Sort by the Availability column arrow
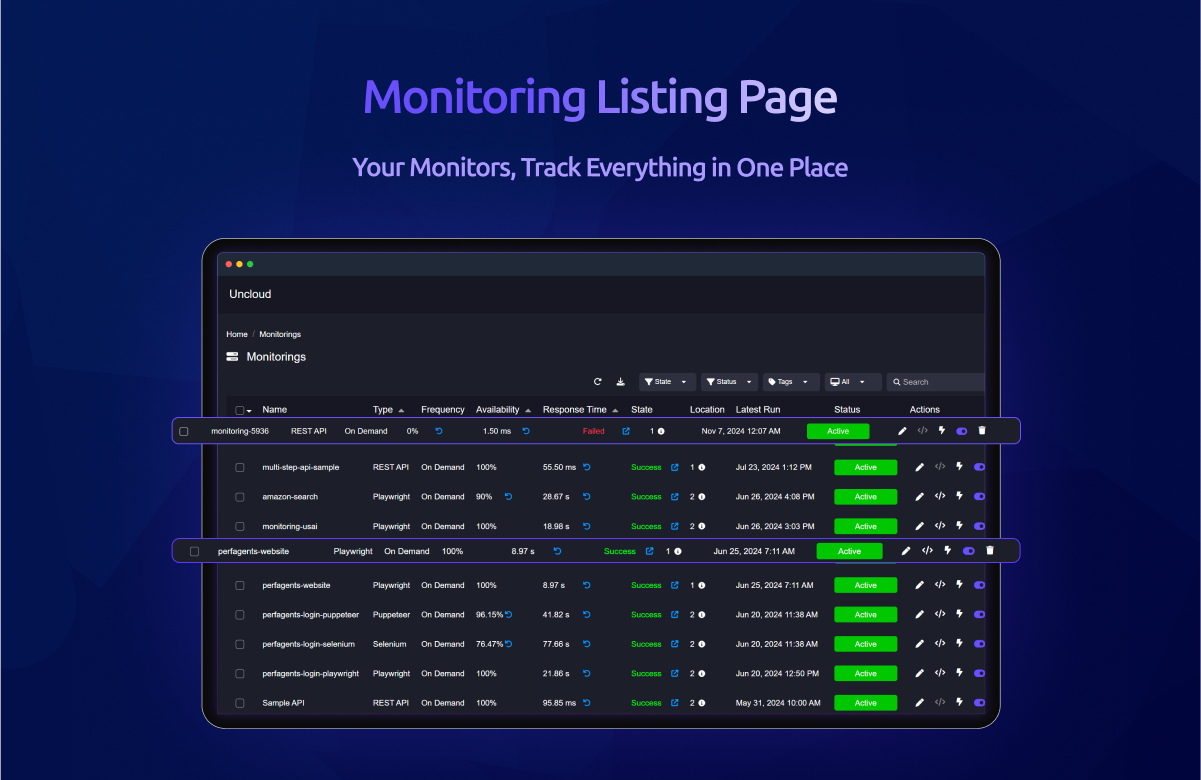 tap(527, 410)
